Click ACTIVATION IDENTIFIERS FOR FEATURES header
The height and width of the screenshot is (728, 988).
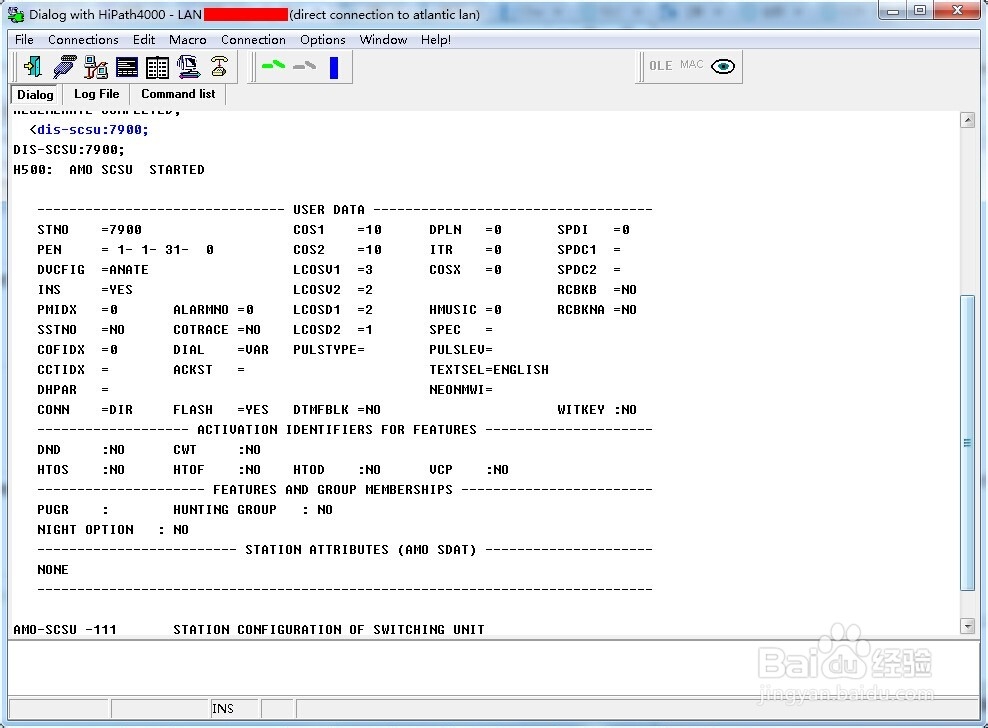click(x=337, y=430)
